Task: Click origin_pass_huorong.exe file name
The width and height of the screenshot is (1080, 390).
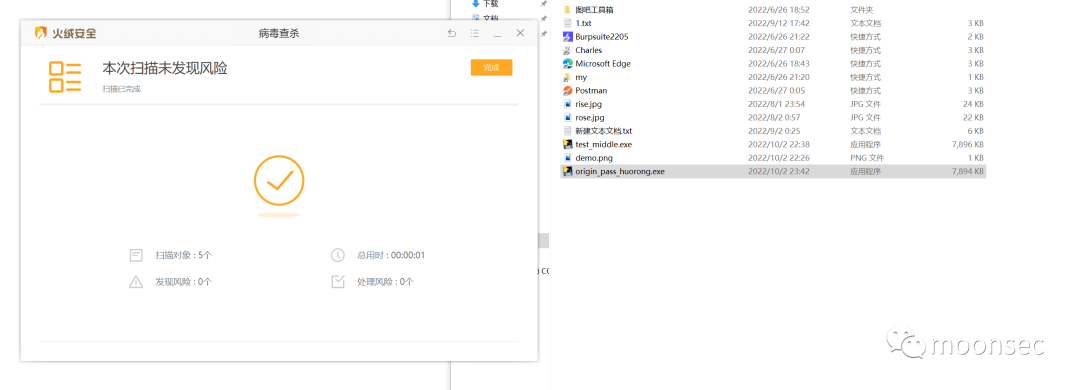Action: click(x=620, y=172)
